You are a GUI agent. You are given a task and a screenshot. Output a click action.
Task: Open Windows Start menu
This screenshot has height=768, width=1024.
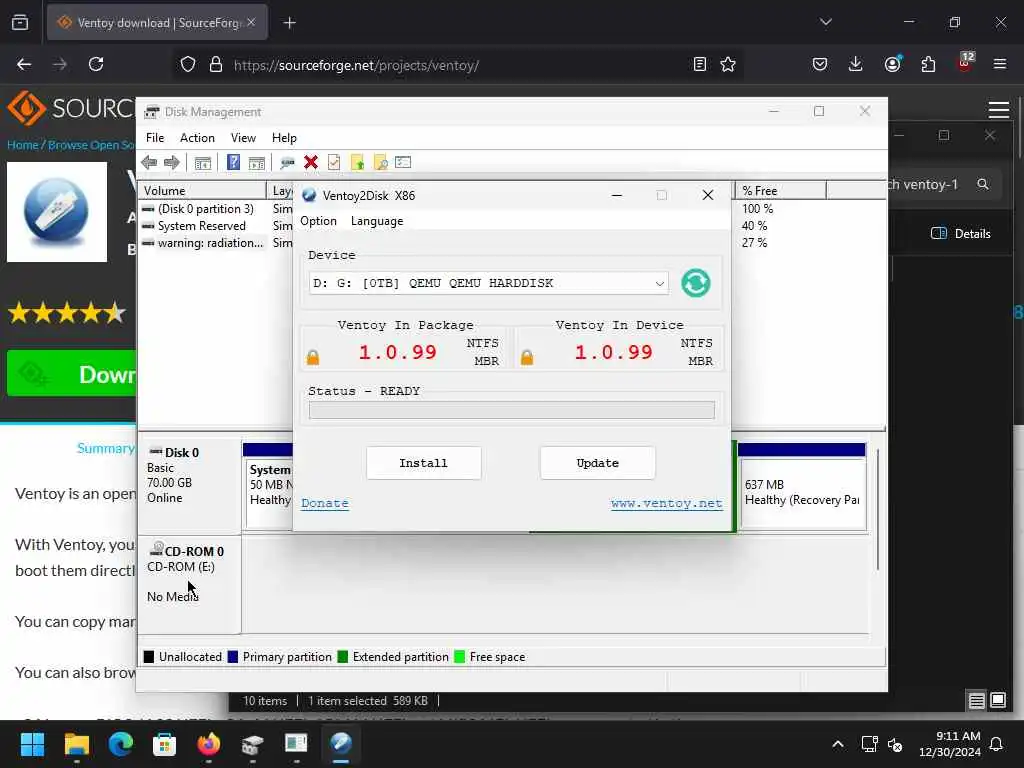[x=32, y=744]
